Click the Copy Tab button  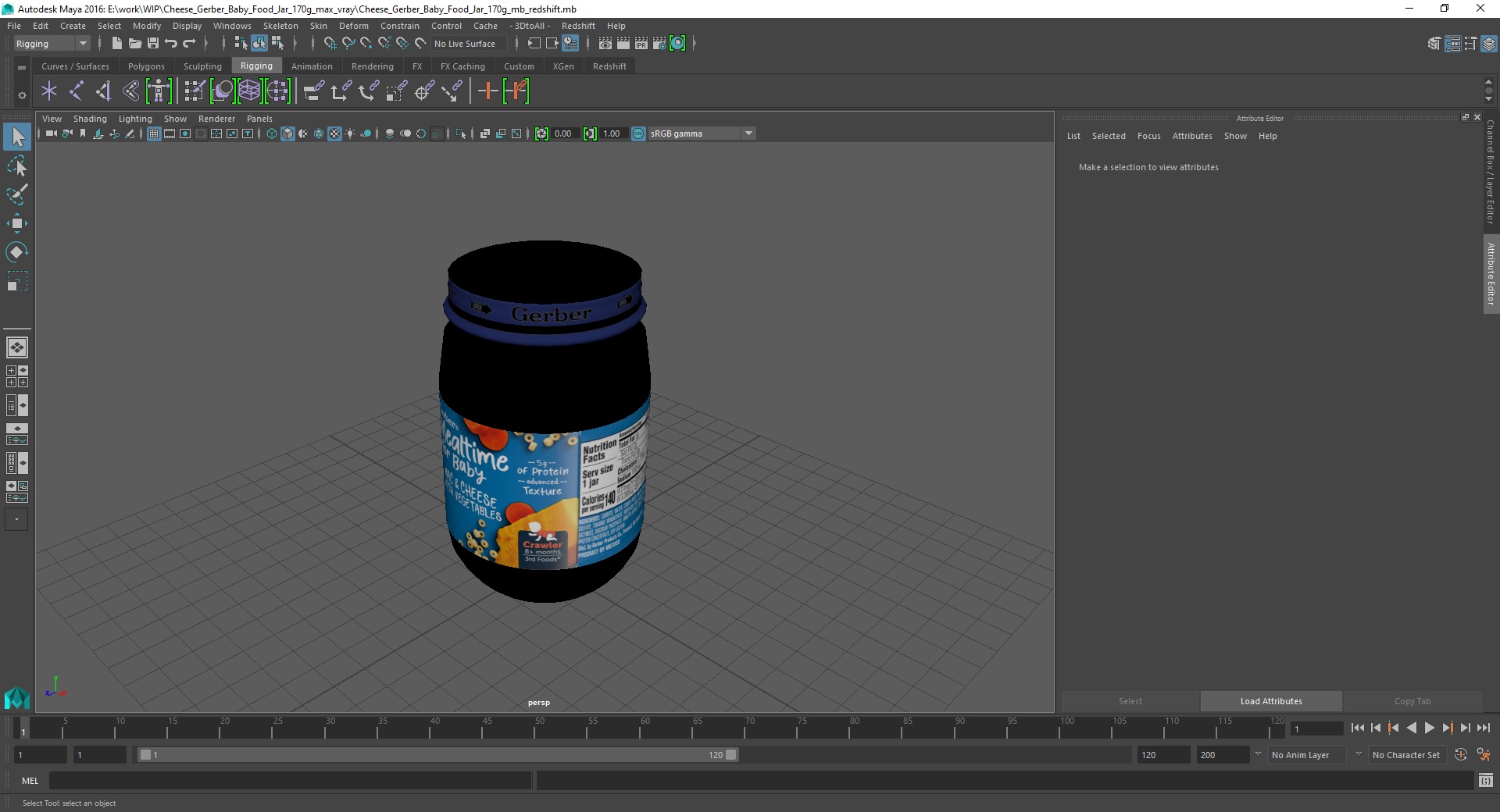pos(1412,701)
